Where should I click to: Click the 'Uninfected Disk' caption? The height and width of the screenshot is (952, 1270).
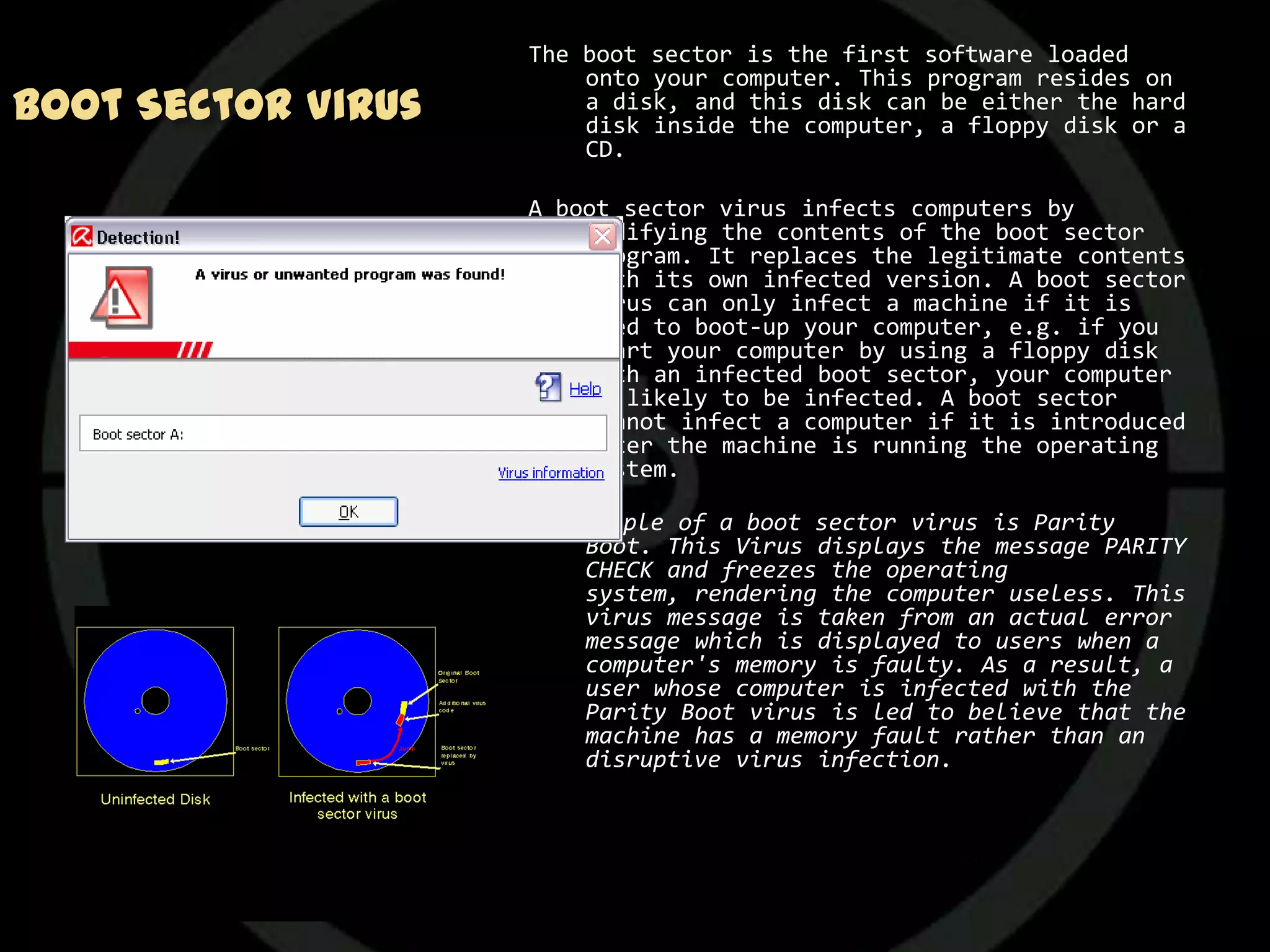click(x=155, y=800)
